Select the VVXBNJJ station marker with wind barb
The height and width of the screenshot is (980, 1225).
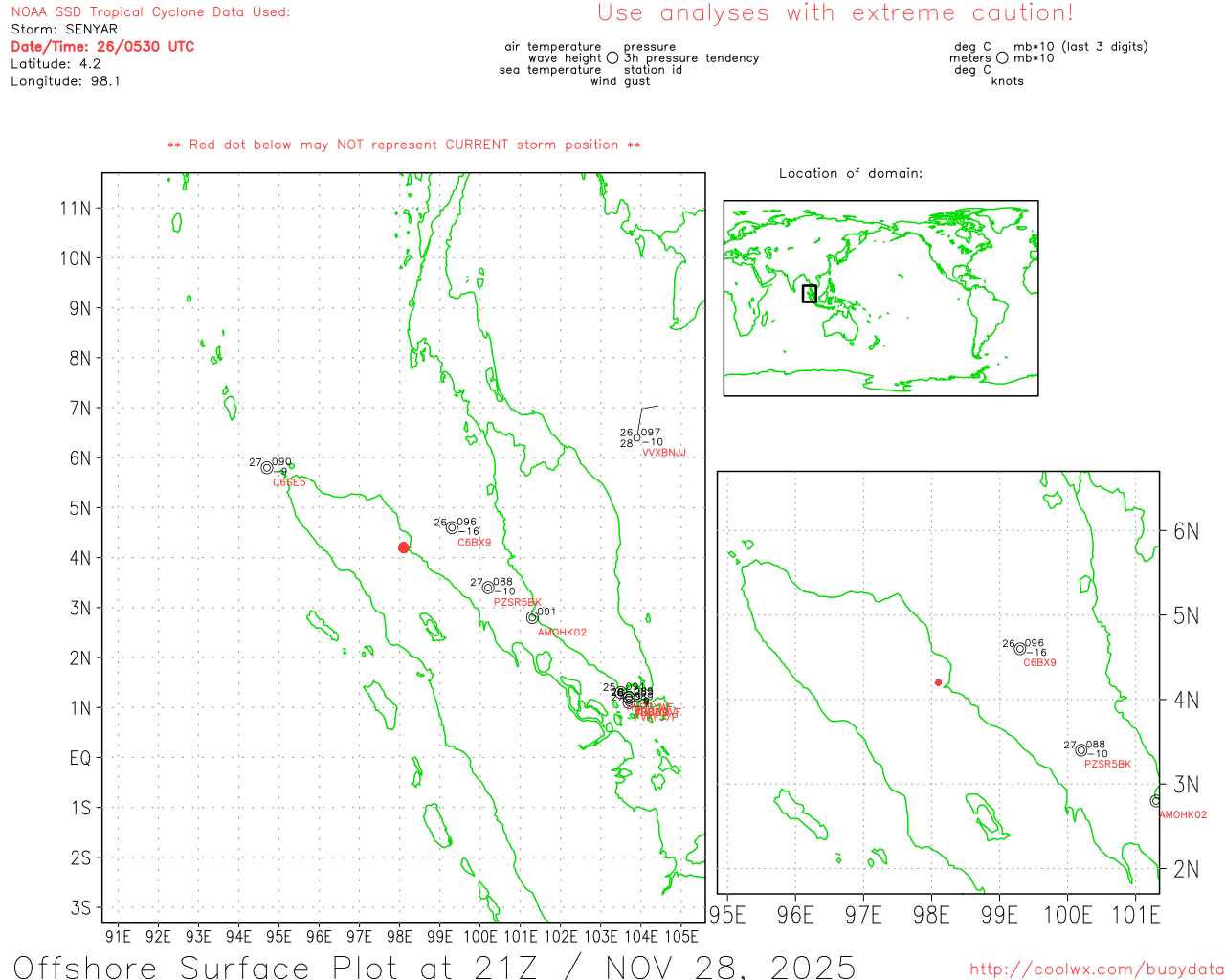click(x=636, y=438)
